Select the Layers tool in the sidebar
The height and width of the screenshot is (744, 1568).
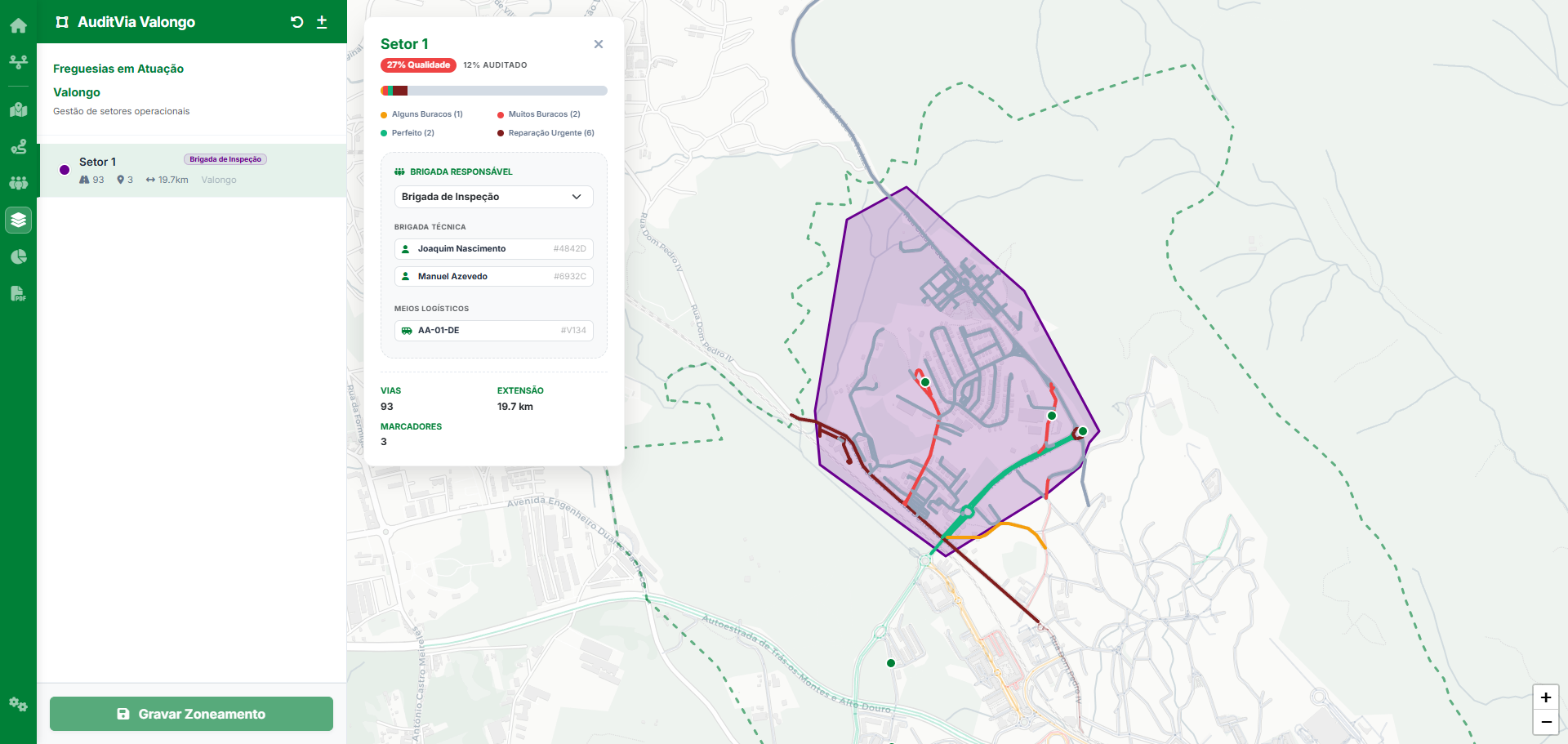(18, 220)
